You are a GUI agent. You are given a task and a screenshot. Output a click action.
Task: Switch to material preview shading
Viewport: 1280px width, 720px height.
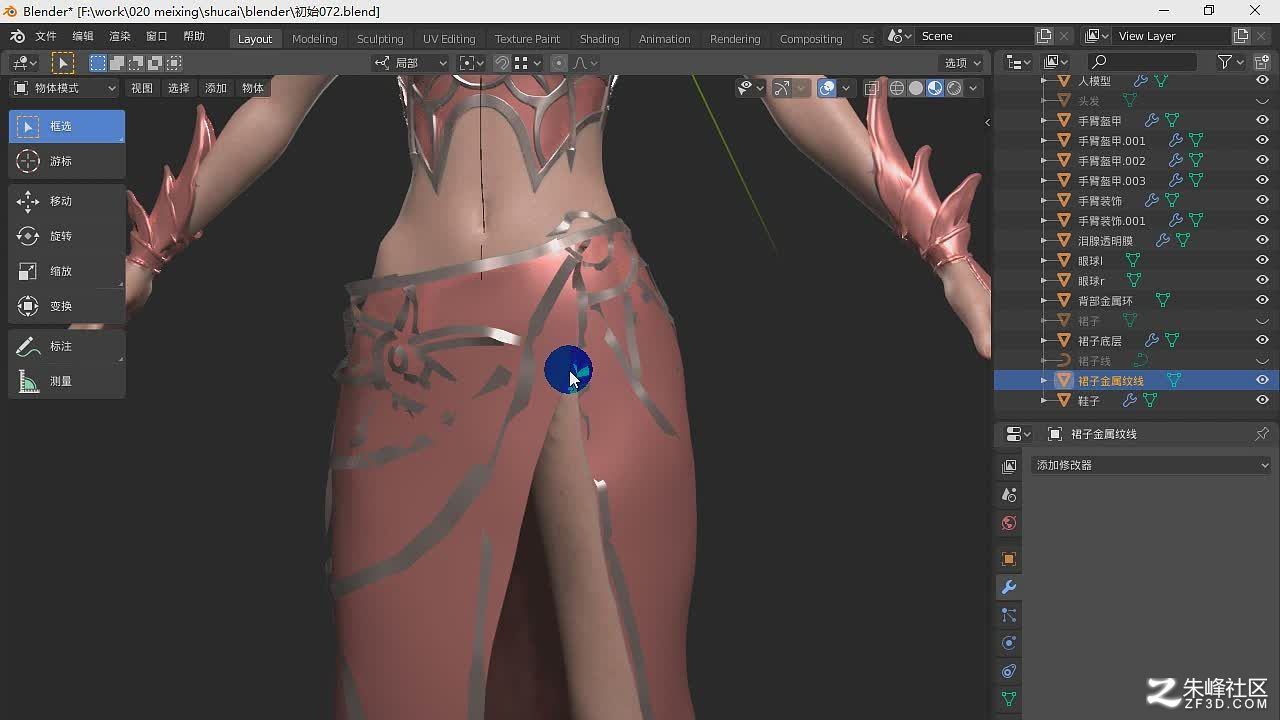click(x=935, y=88)
